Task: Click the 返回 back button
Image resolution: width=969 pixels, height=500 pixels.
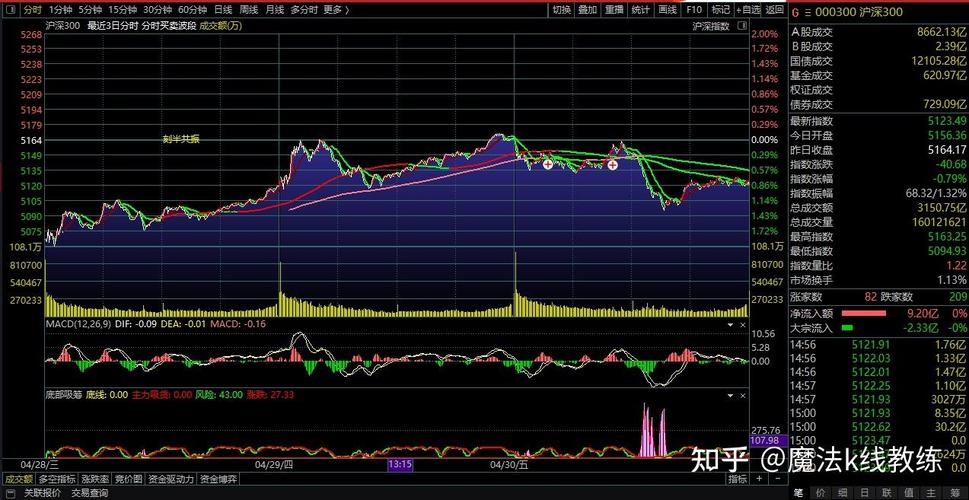Action: (x=775, y=10)
